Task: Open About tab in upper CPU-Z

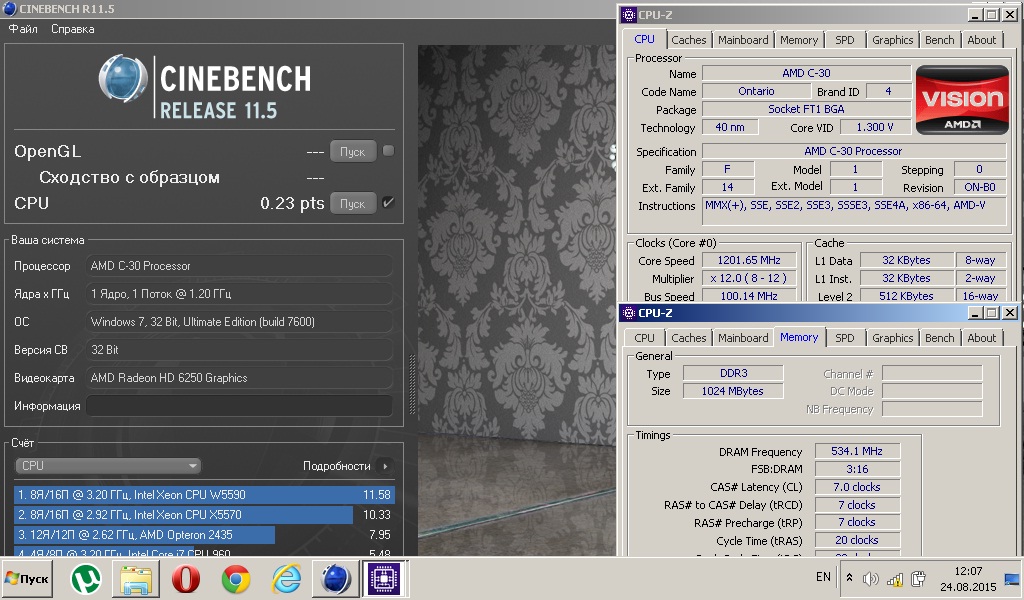Action: tap(982, 40)
